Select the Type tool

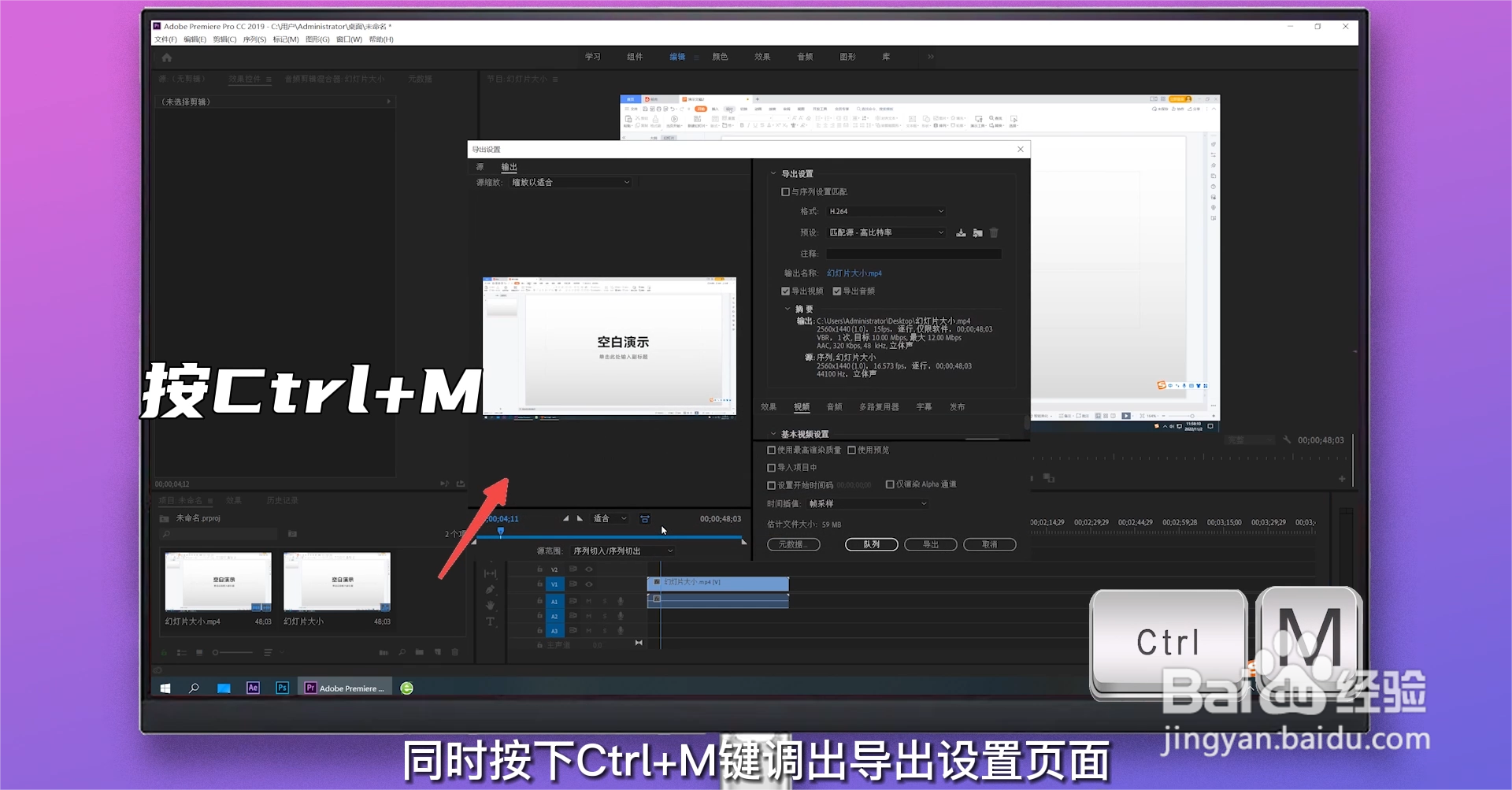490,621
